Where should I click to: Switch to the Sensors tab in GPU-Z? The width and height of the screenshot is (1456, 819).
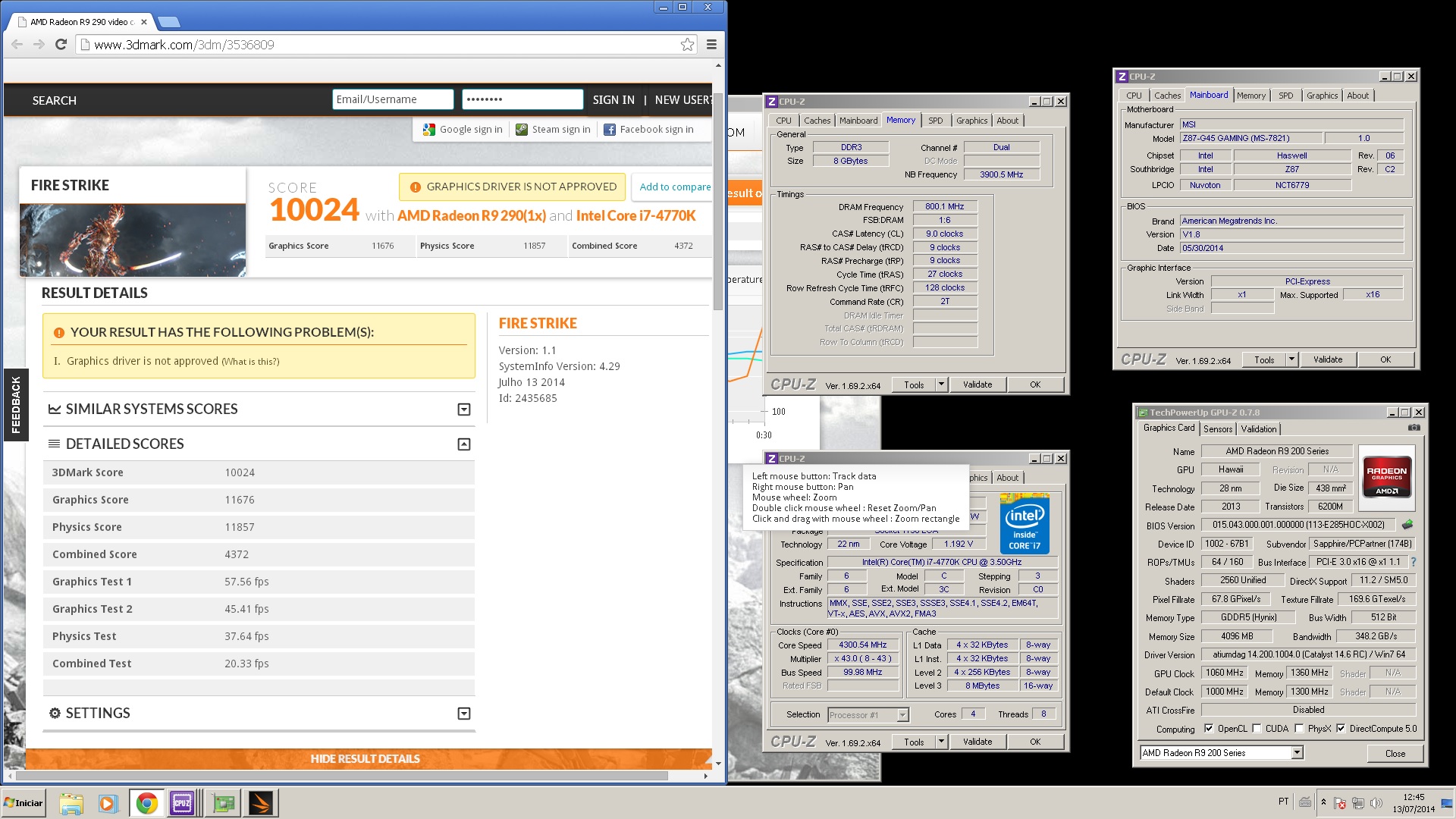coord(1218,429)
